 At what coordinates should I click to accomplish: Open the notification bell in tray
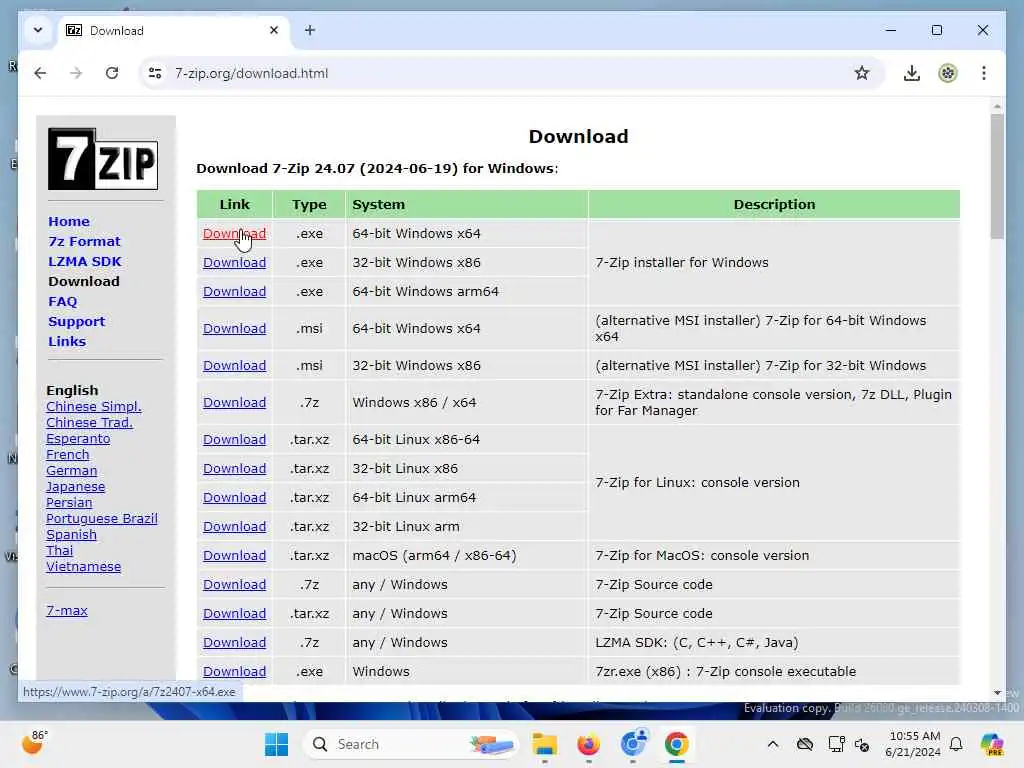point(956,744)
